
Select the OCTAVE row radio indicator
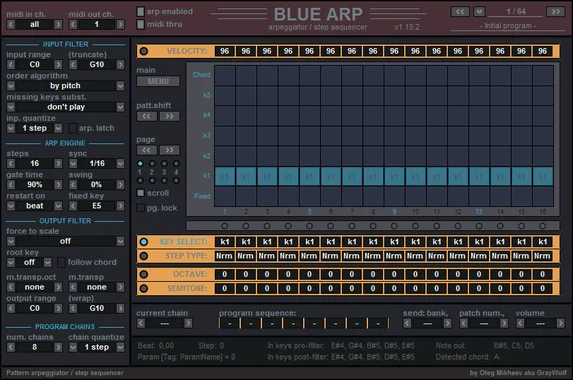144,274
